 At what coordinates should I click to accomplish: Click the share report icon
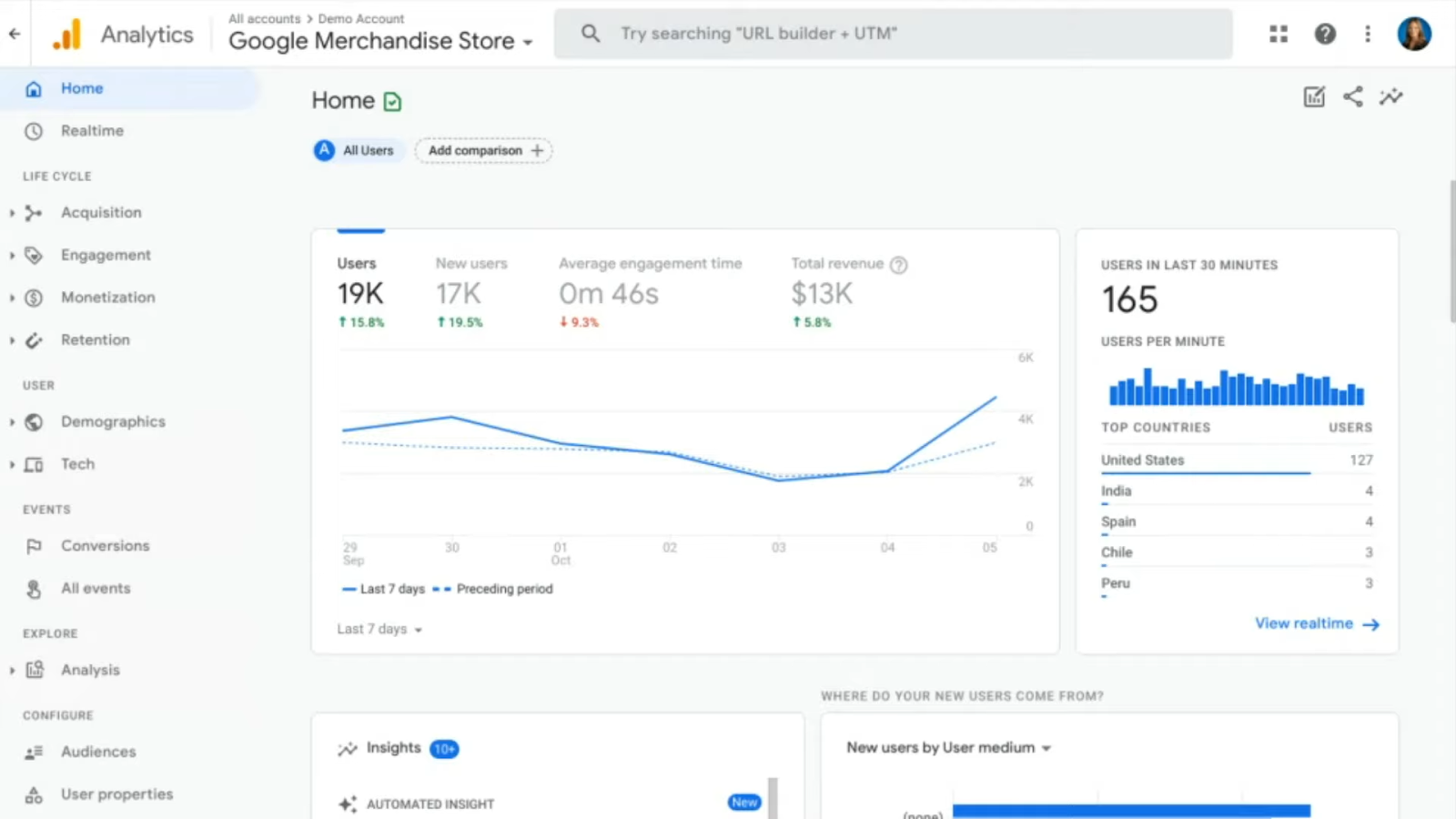[x=1353, y=96]
